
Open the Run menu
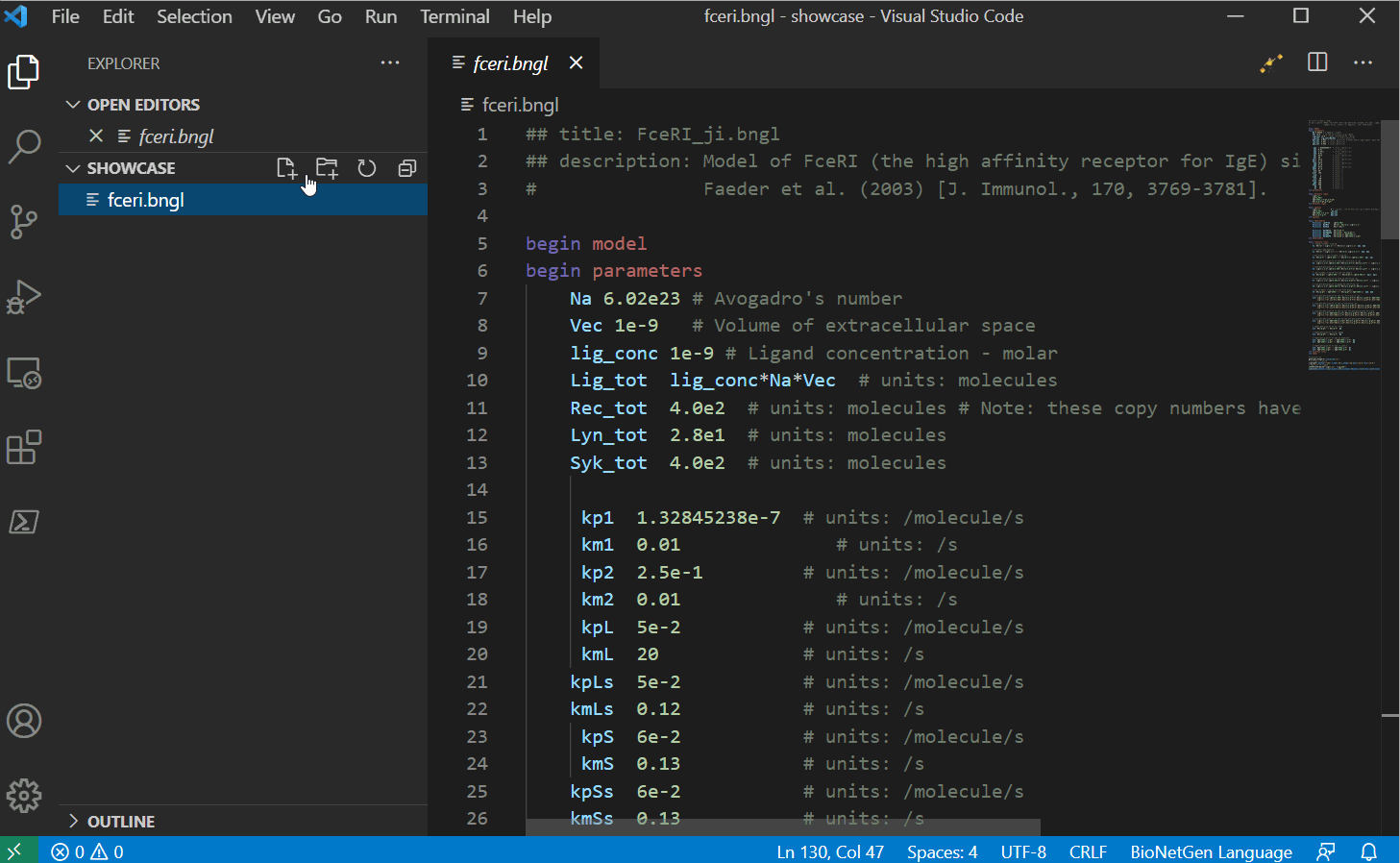point(381,16)
